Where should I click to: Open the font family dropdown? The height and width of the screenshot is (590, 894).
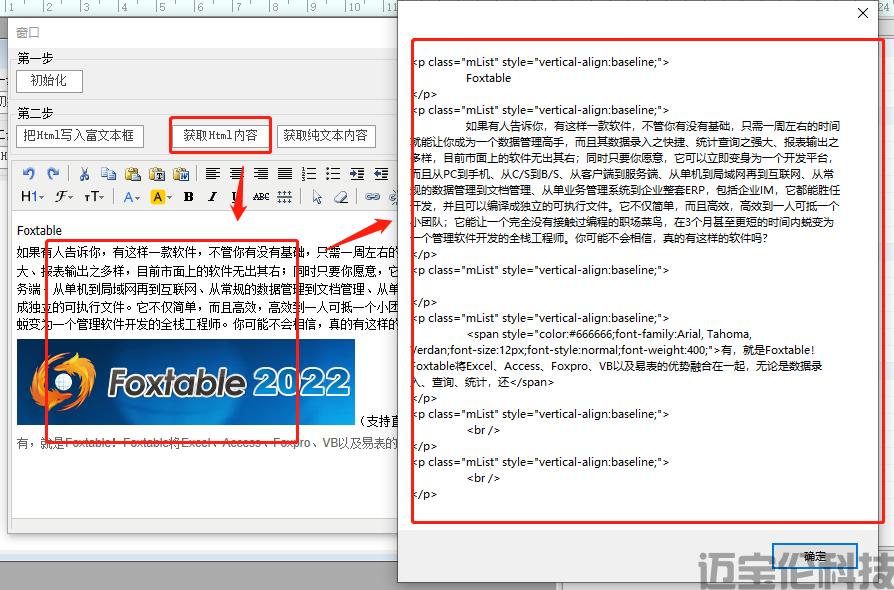point(64,197)
